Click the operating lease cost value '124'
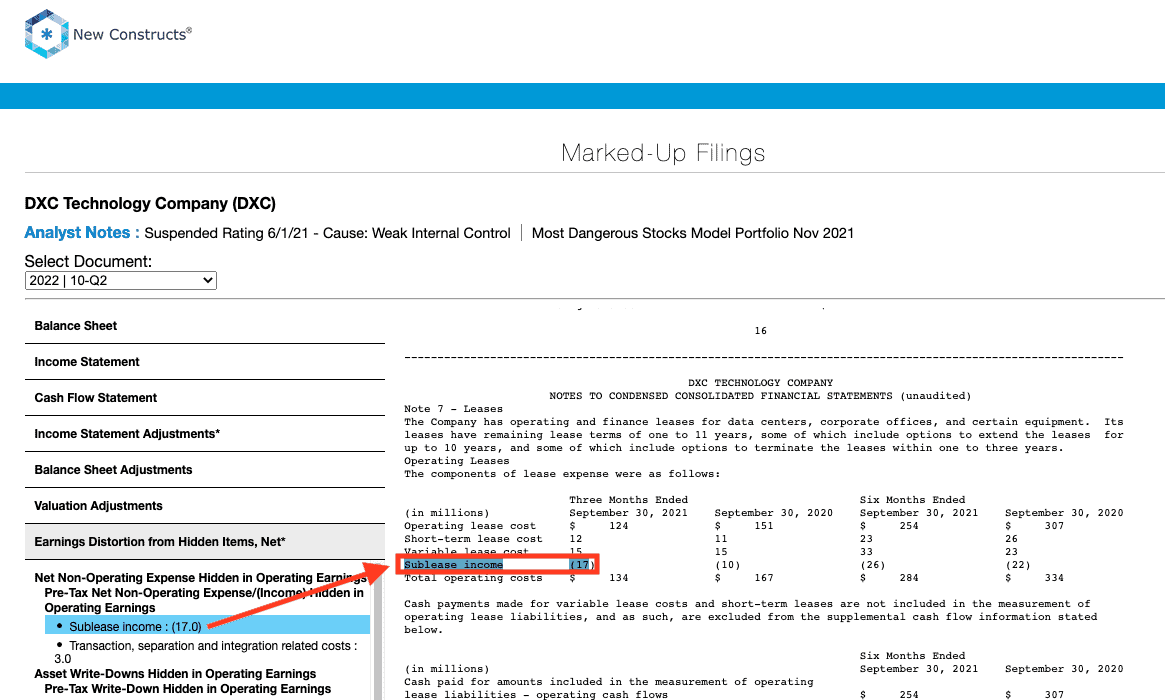 [x=618, y=525]
